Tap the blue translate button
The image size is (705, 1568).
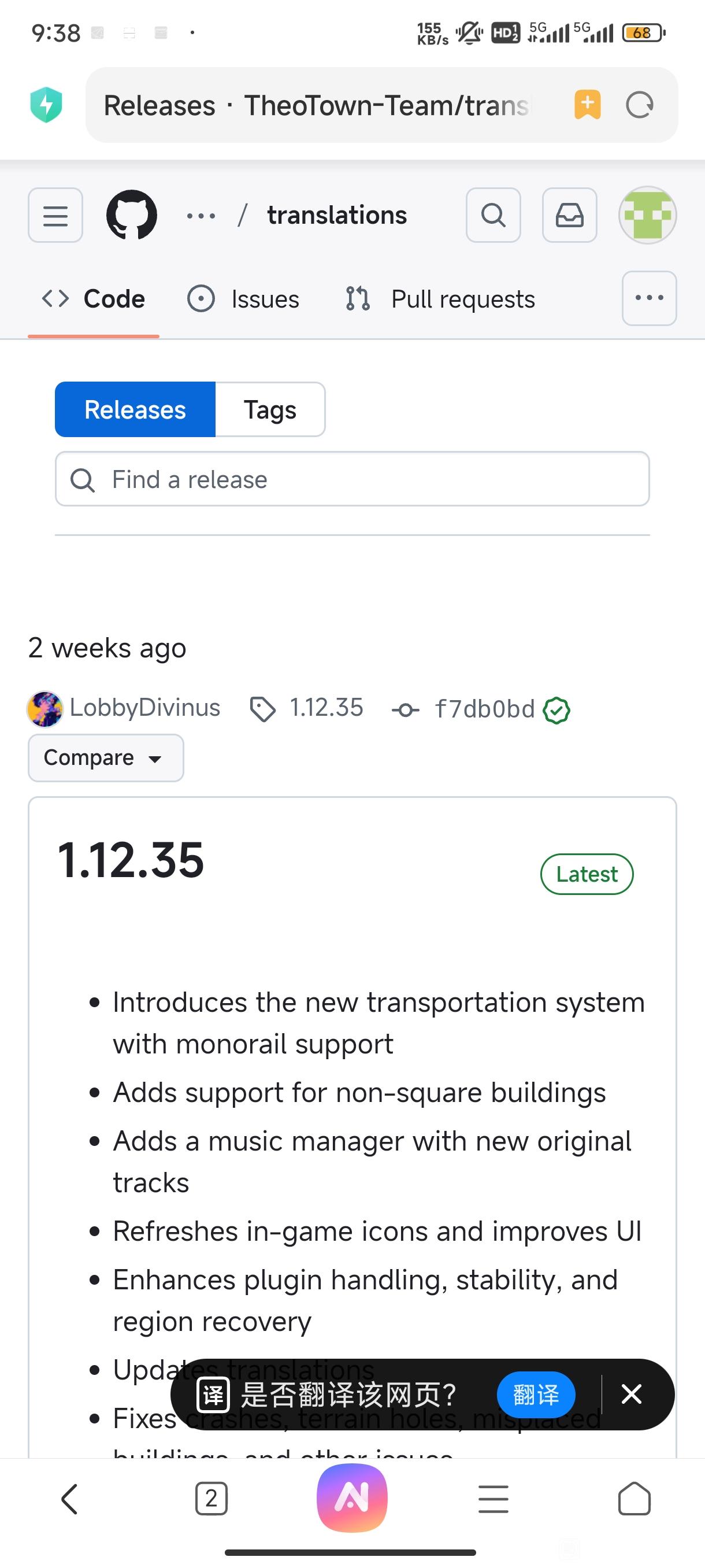(x=536, y=1395)
